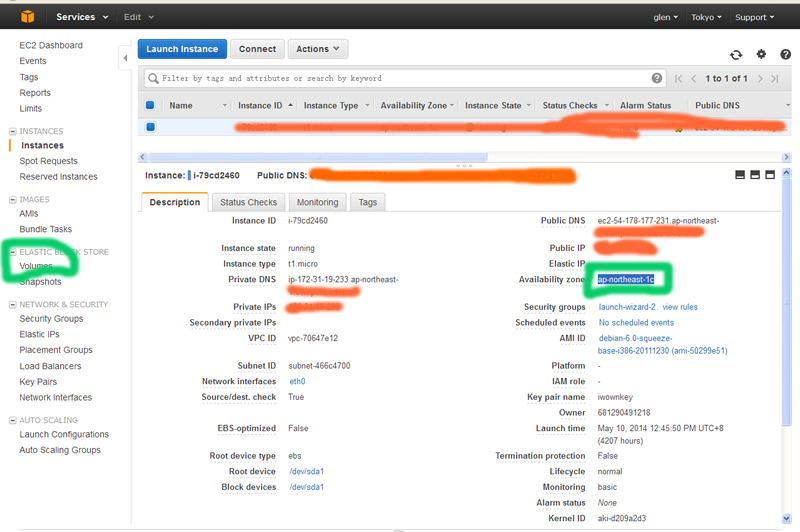Refresh the instances list
Image resolution: width=800 pixels, height=532 pixels.
[736, 55]
